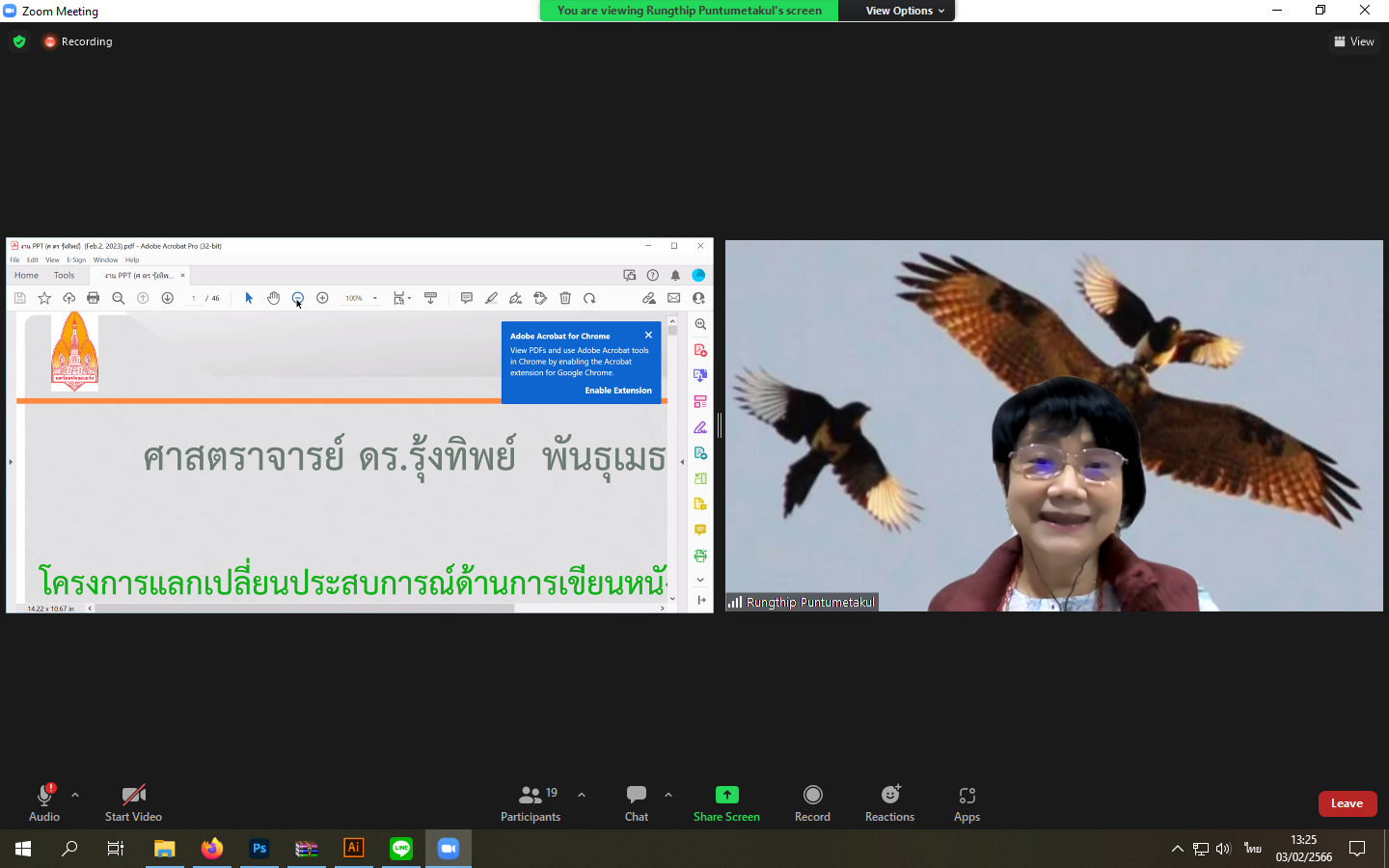This screenshot has height=868, width=1389.
Task: Click the taskbar clock showing 13:25
Action: pyautogui.click(x=1303, y=849)
